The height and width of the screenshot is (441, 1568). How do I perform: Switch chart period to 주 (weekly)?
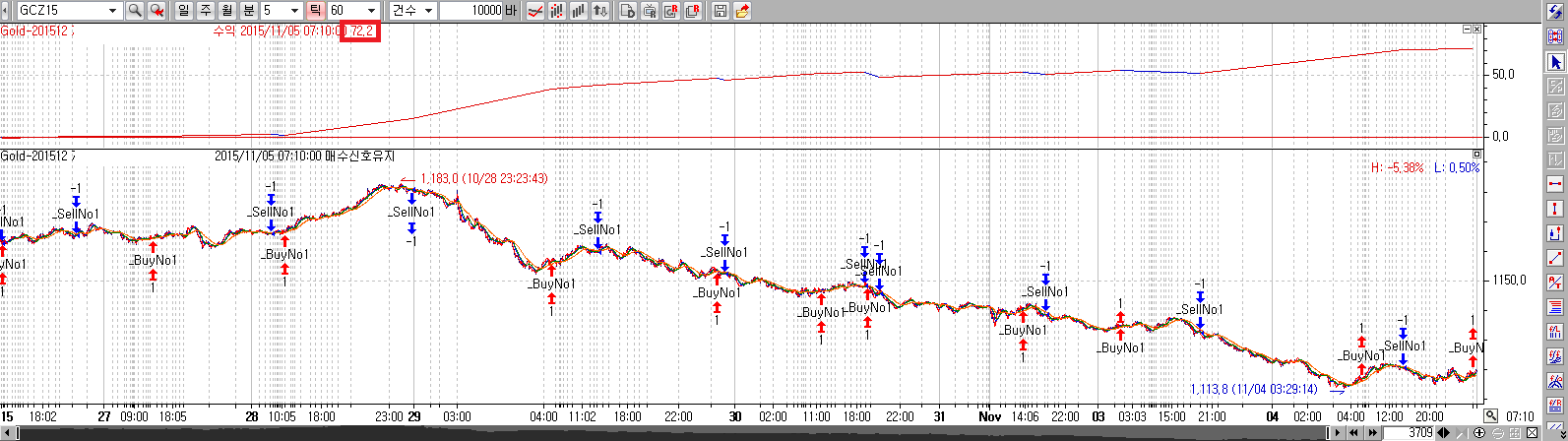point(205,11)
